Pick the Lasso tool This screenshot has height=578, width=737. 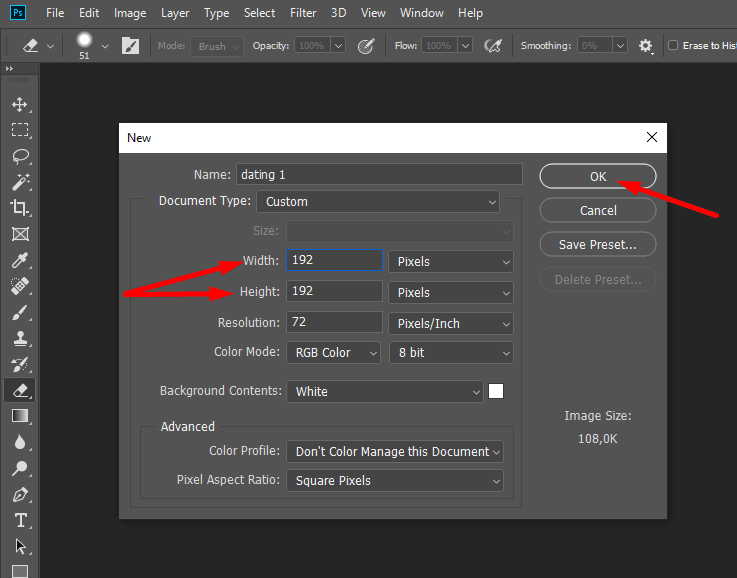[19, 156]
